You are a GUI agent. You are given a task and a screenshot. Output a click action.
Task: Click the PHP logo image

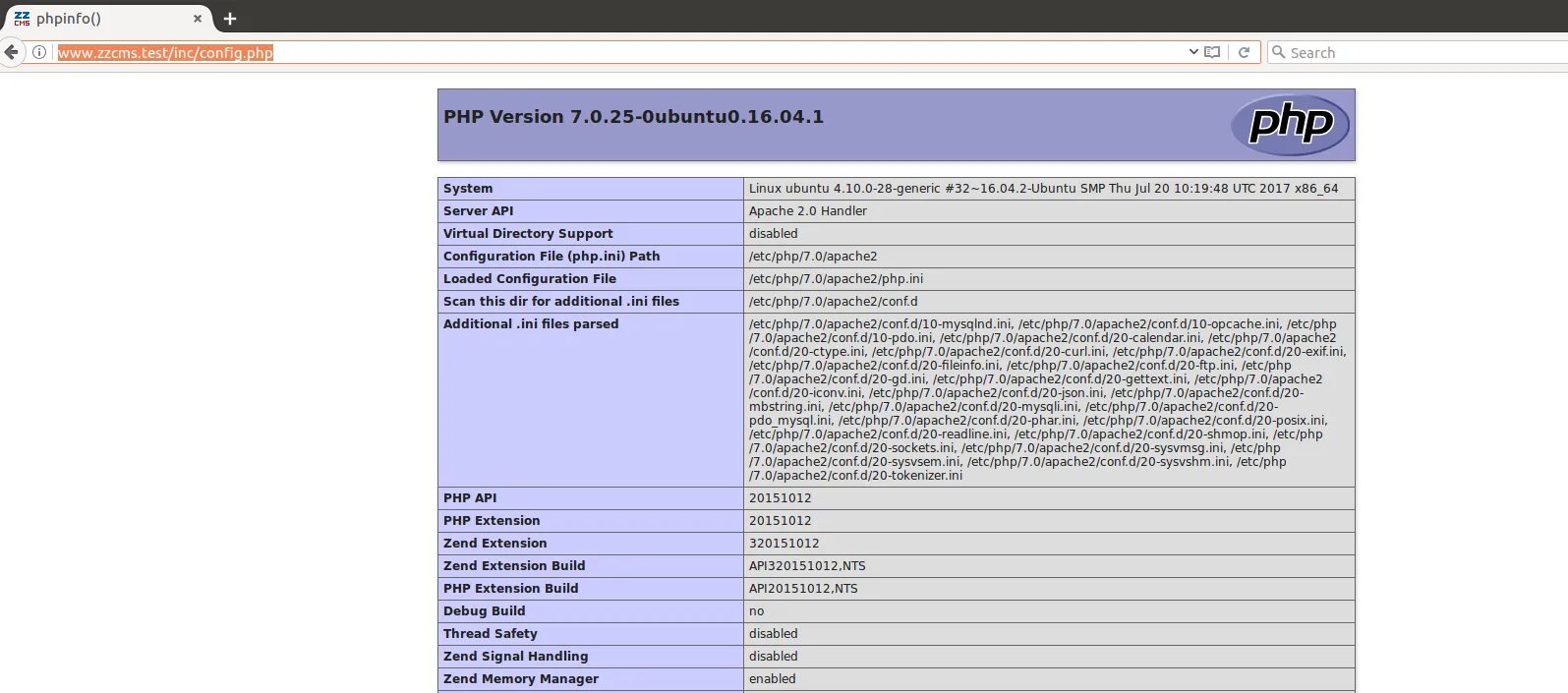[1290, 125]
